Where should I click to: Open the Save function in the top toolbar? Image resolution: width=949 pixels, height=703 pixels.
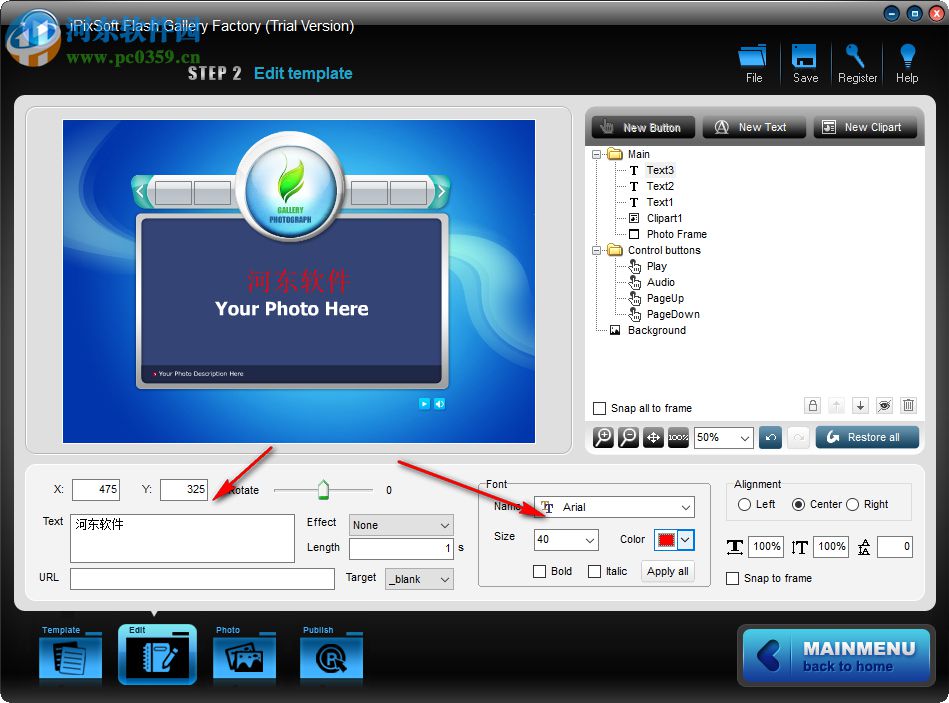805,60
